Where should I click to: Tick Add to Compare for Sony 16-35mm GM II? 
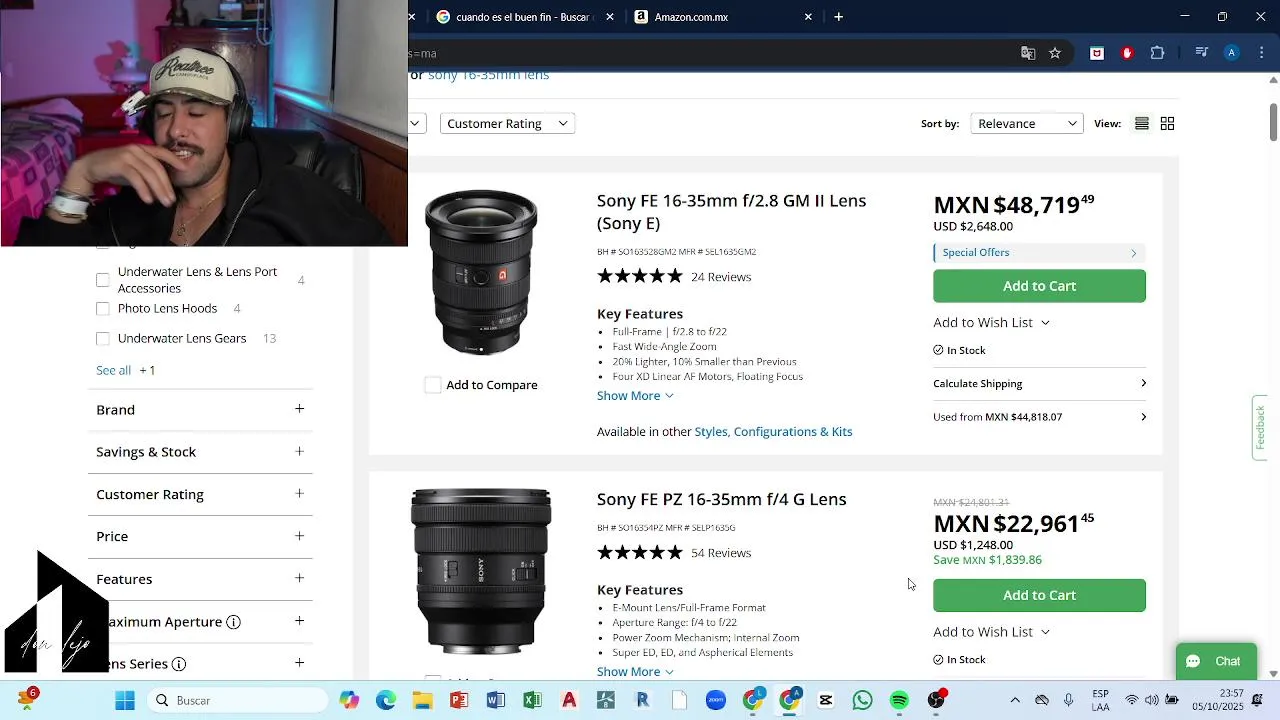pyautogui.click(x=433, y=385)
